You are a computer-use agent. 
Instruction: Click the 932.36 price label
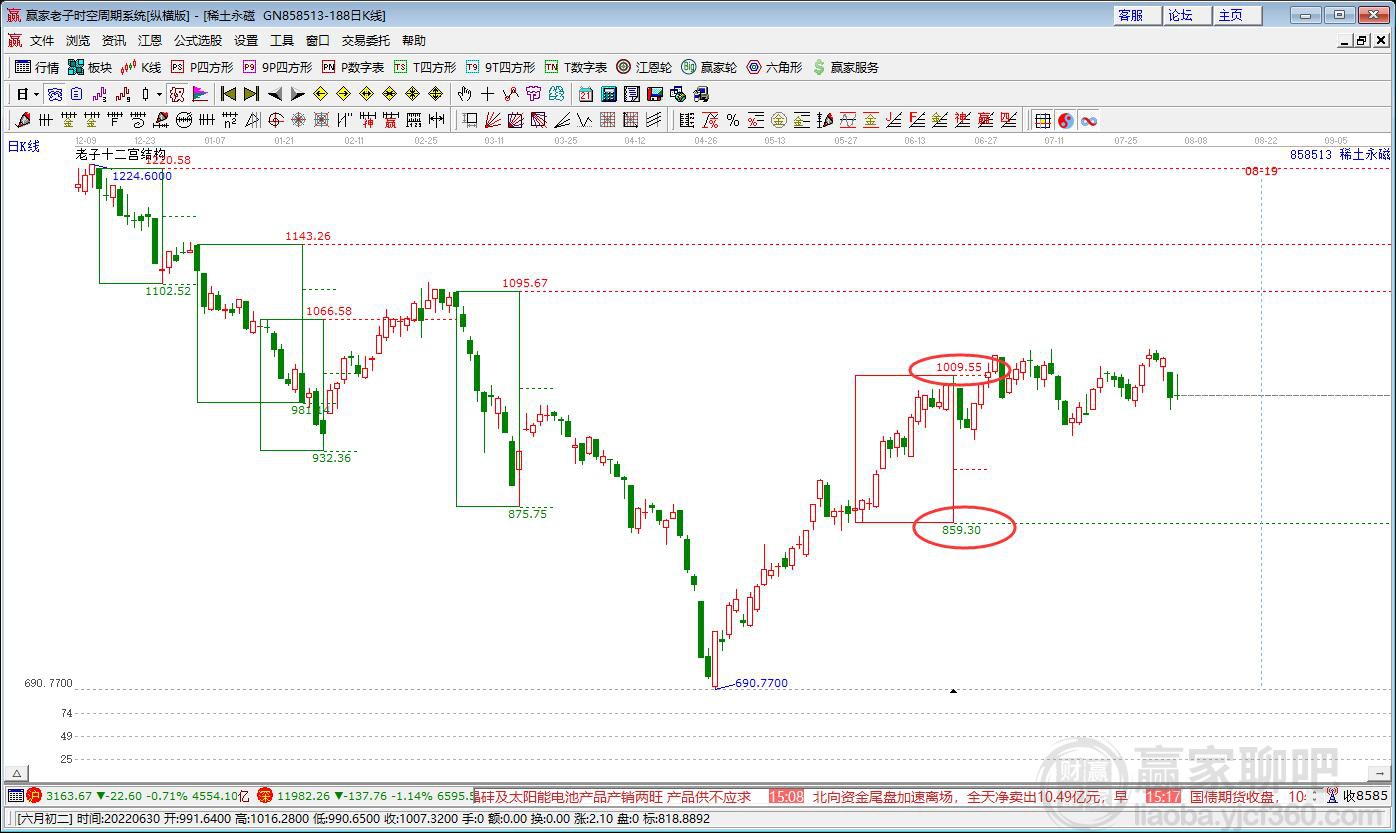click(x=332, y=457)
